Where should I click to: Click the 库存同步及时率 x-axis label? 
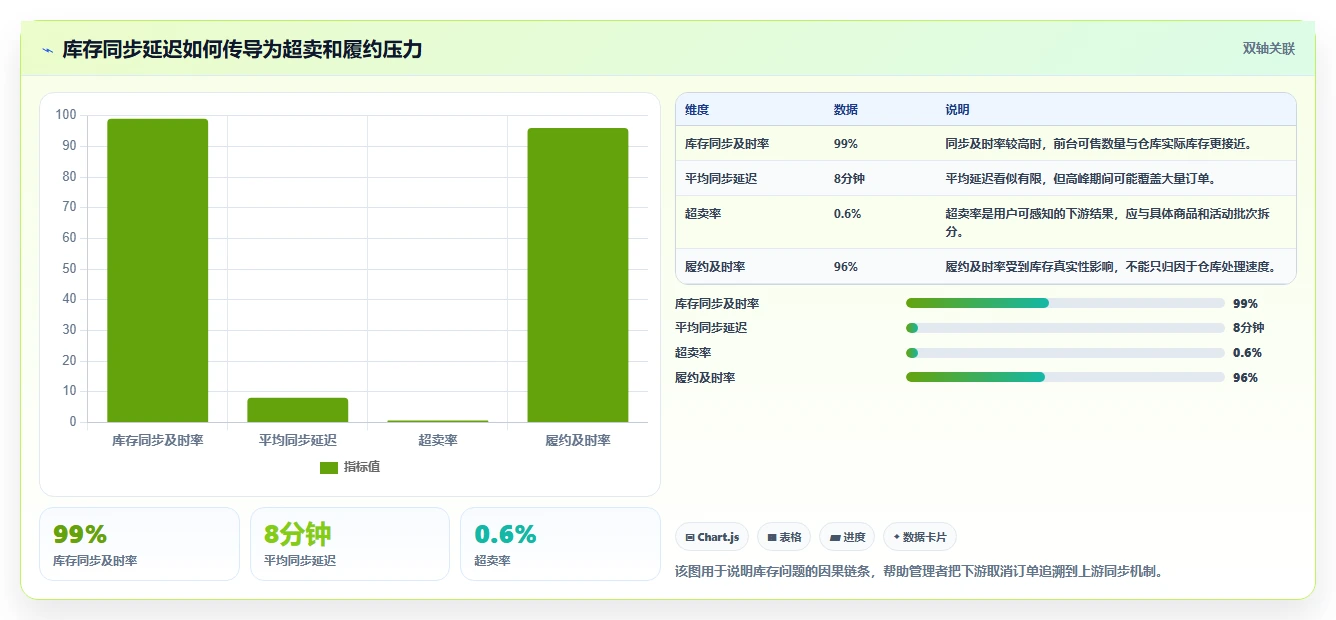(x=158, y=440)
